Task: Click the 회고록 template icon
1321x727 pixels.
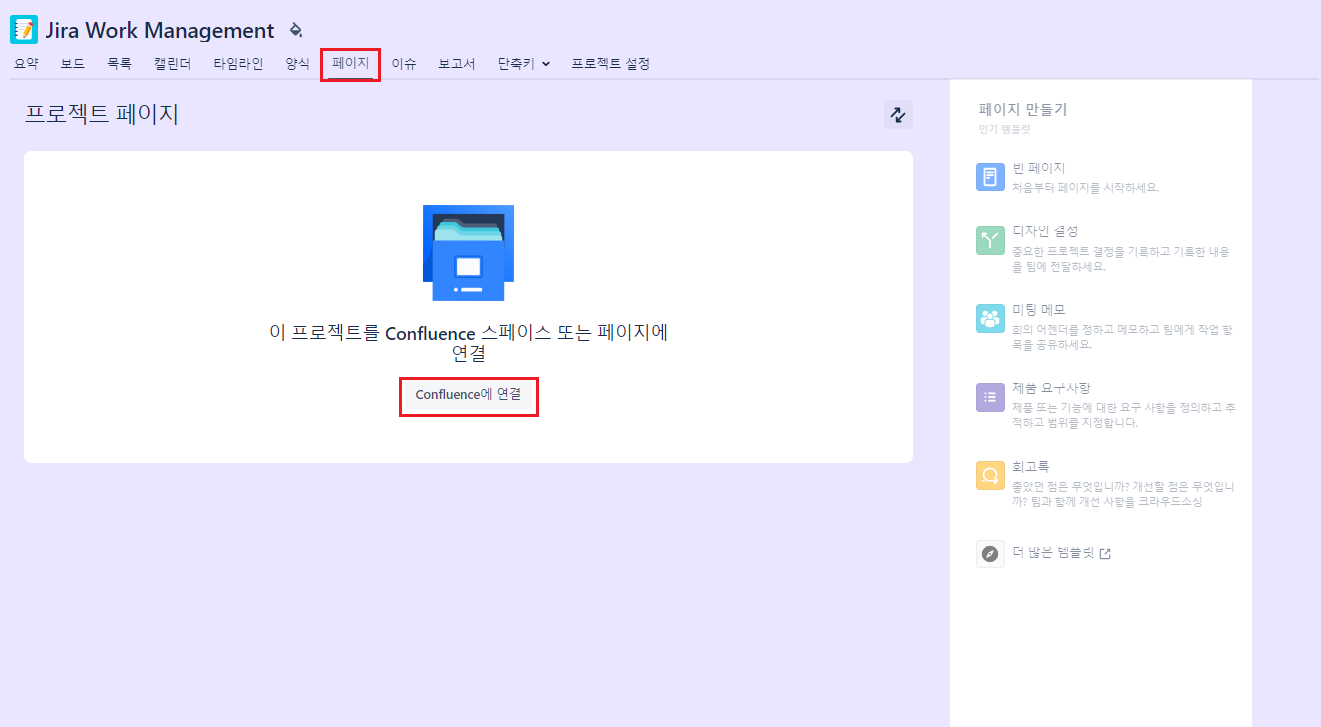Action: [x=990, y=475]
